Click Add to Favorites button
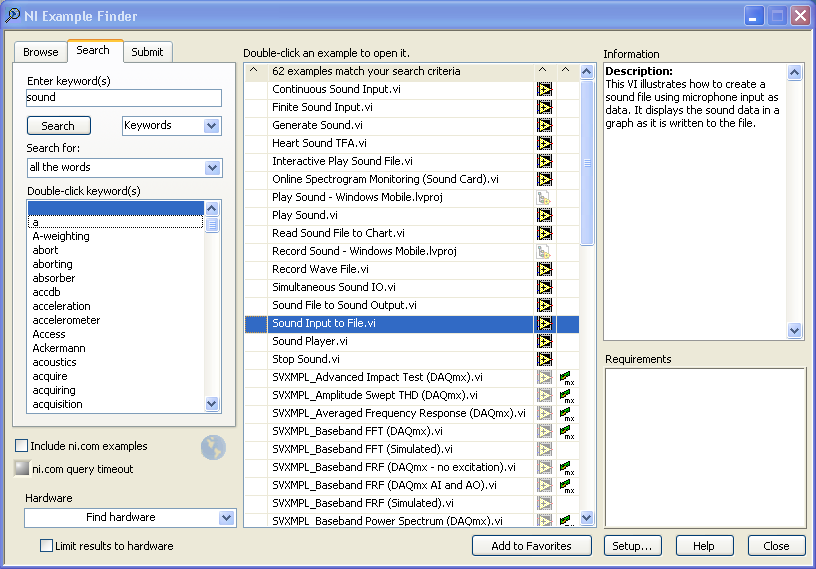This screenshot has height=569, width=816. tap(531, 546)
